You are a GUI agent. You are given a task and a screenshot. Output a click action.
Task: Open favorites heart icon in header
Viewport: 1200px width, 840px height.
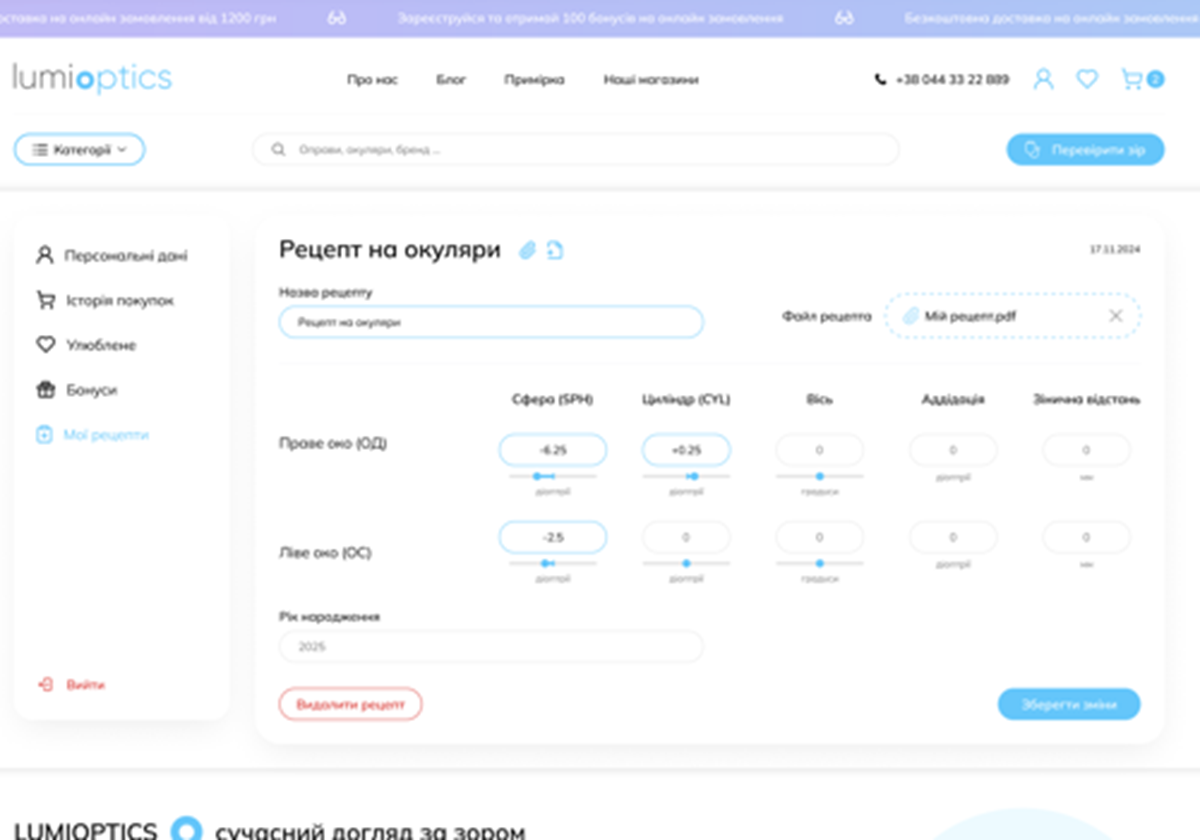(x=1087, y=79)
